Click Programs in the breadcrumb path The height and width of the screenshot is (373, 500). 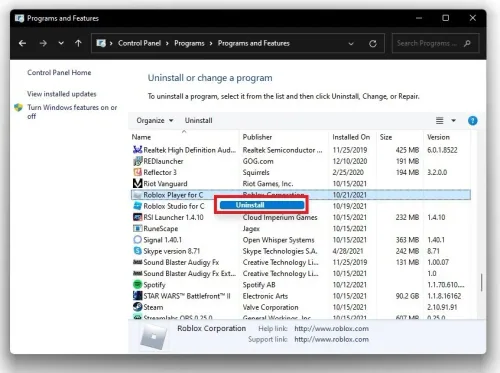[x=189, y=43]
